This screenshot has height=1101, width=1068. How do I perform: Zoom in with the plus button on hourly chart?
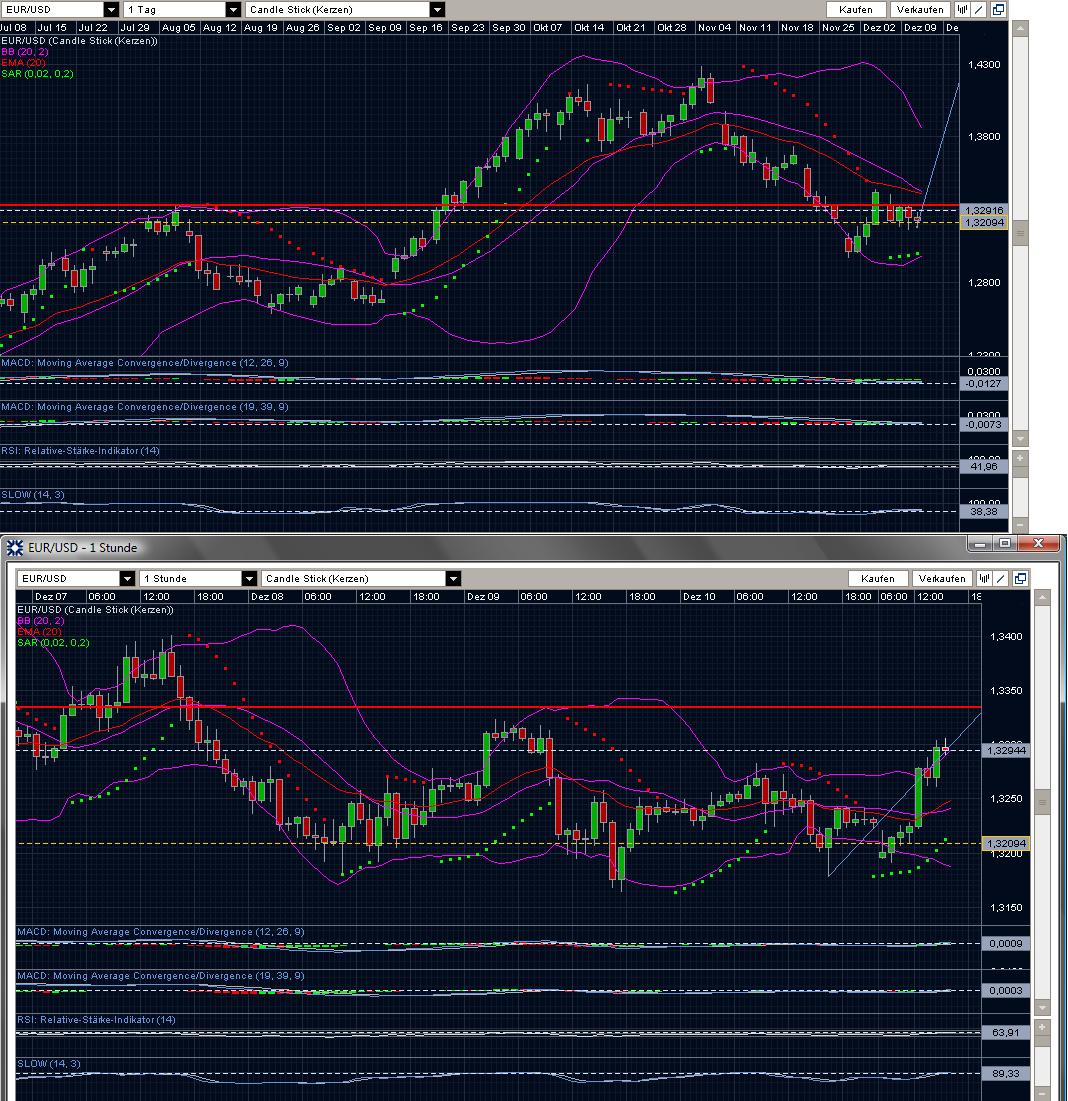point(1042,1028)
